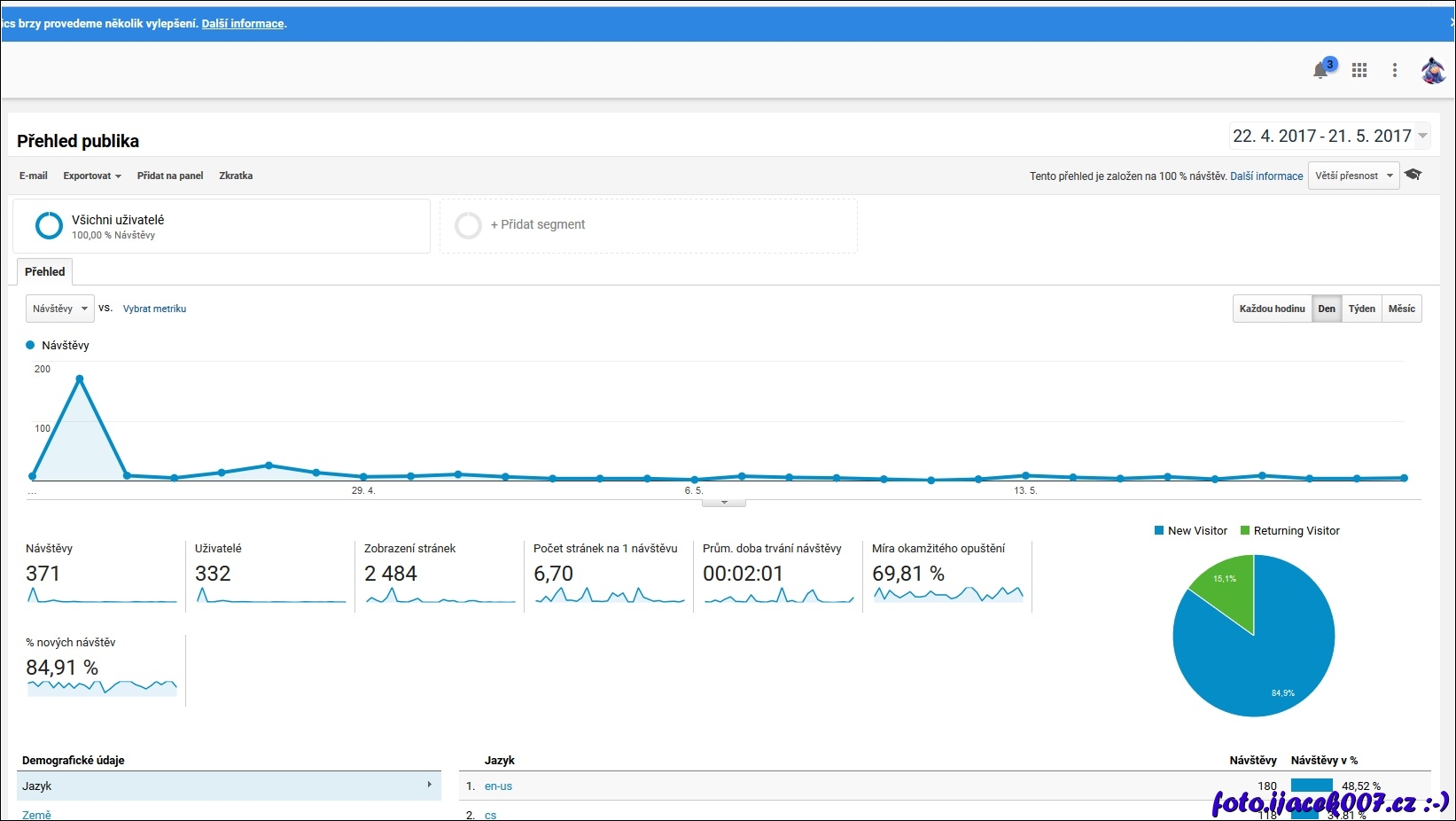Click the user profile avatar
The image size is (1456, 821).
coord(1433,71)
